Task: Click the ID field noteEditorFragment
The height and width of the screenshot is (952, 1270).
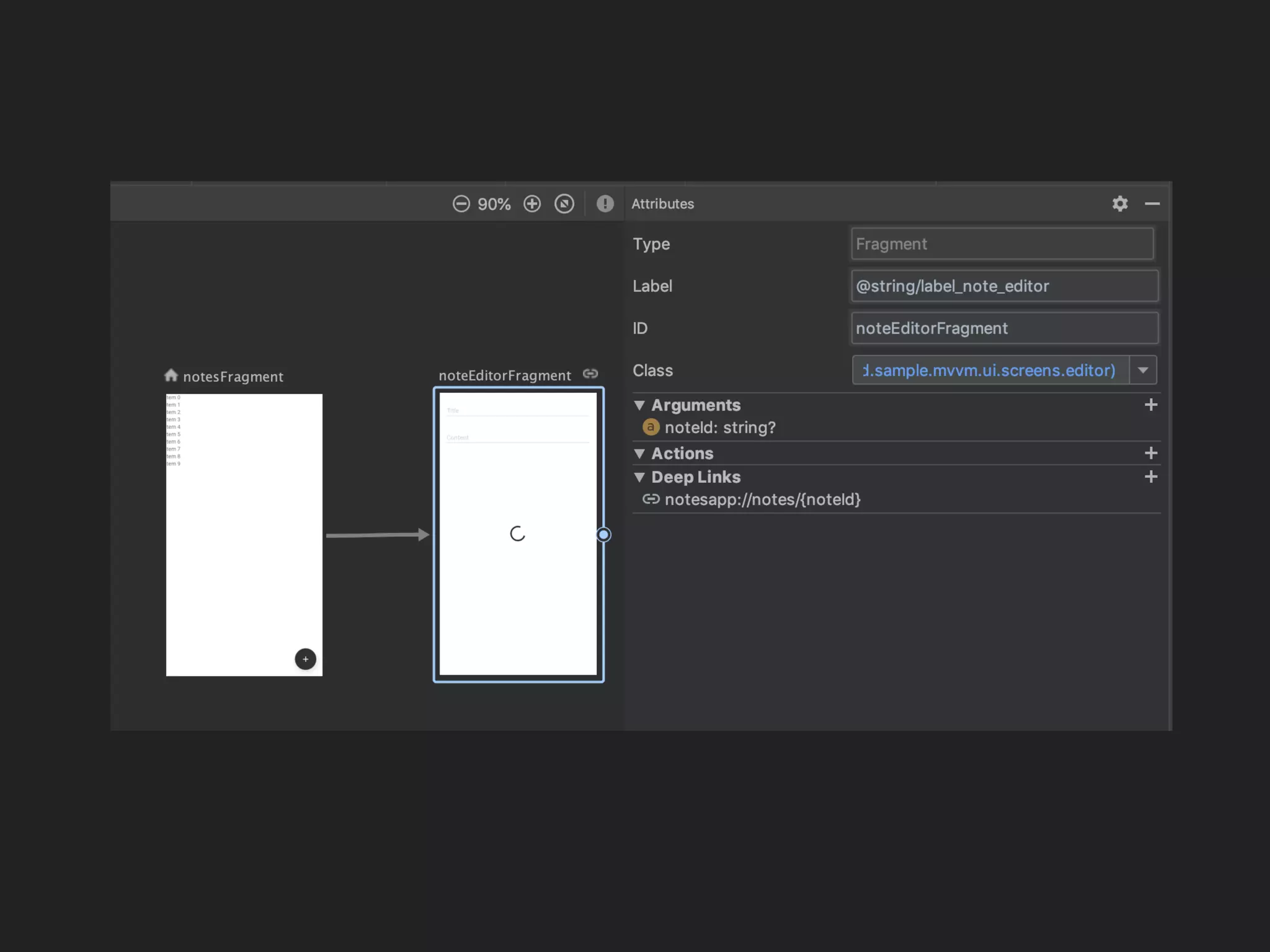Action: [x=1003, y=328]
